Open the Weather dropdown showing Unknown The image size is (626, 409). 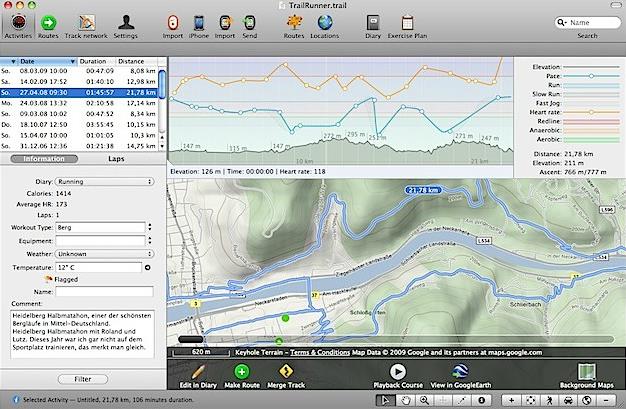(104, 254)
